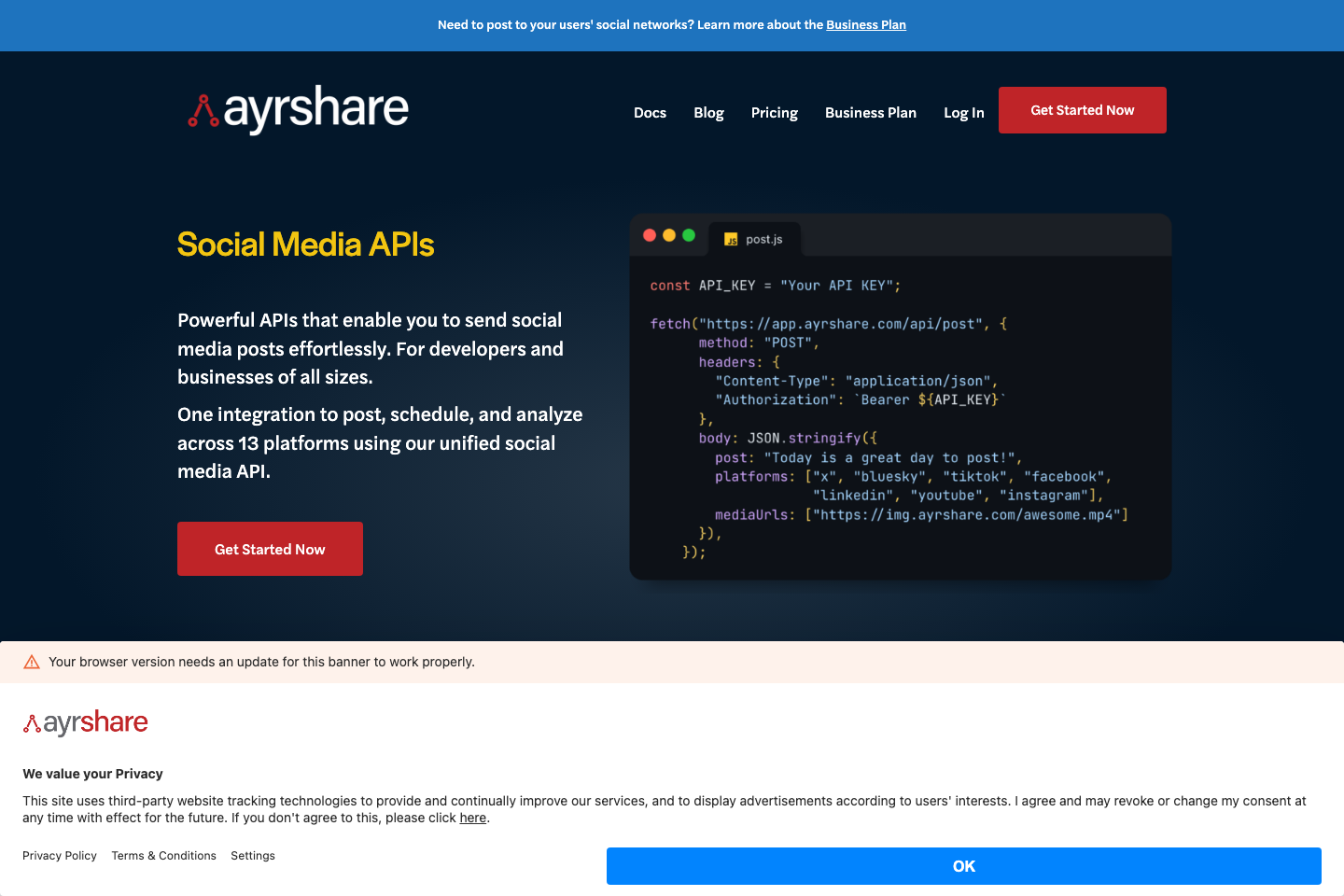The image size is (1344, 896).
Task: Click the Ayrshare logo in the navigation bar
Action: [297, 109]
